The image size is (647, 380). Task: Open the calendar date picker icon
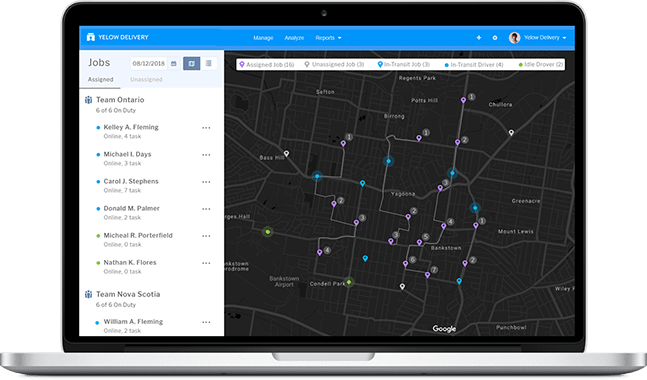[x=174, y=64]
